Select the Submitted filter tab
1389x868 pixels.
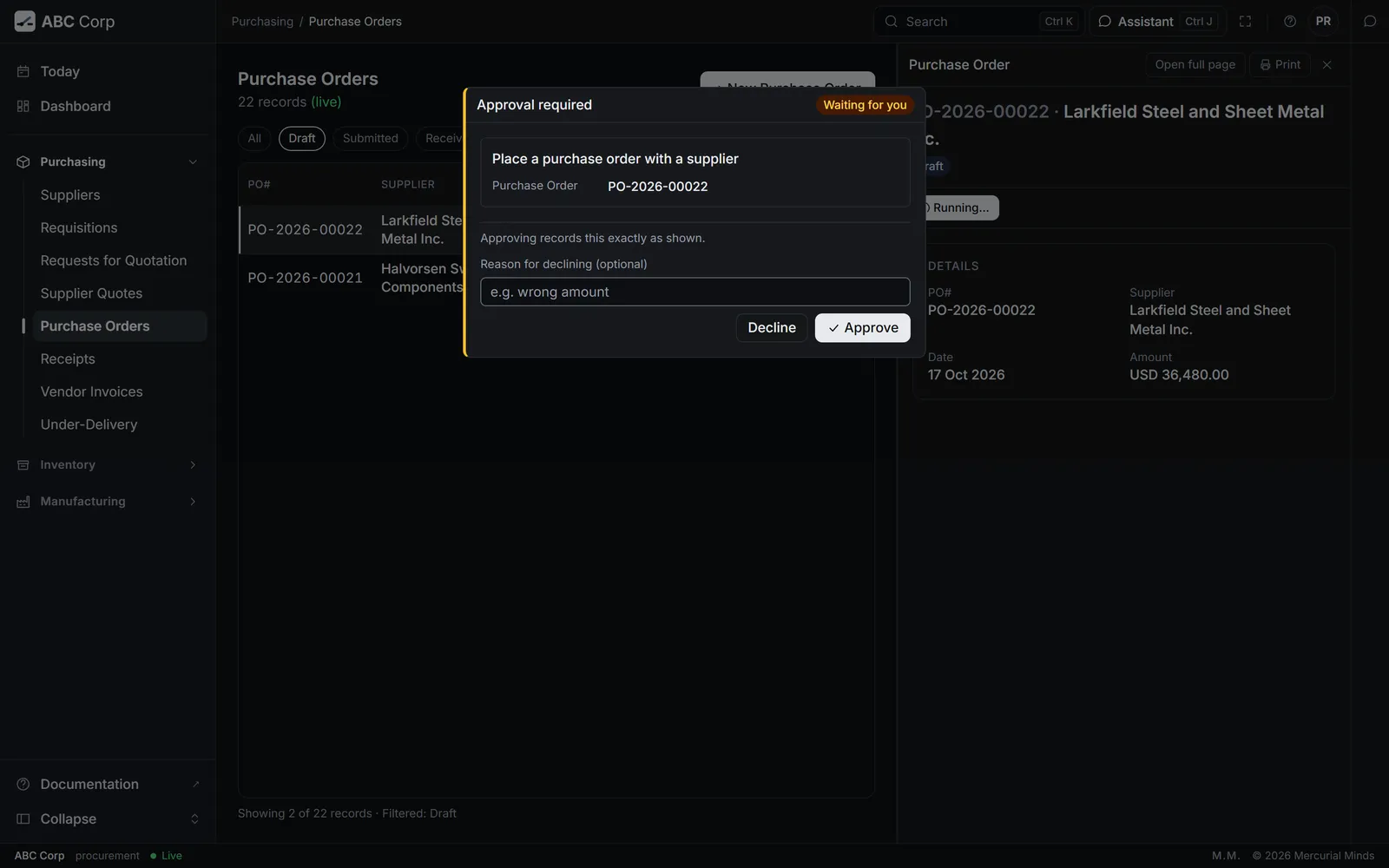point(371,139)
